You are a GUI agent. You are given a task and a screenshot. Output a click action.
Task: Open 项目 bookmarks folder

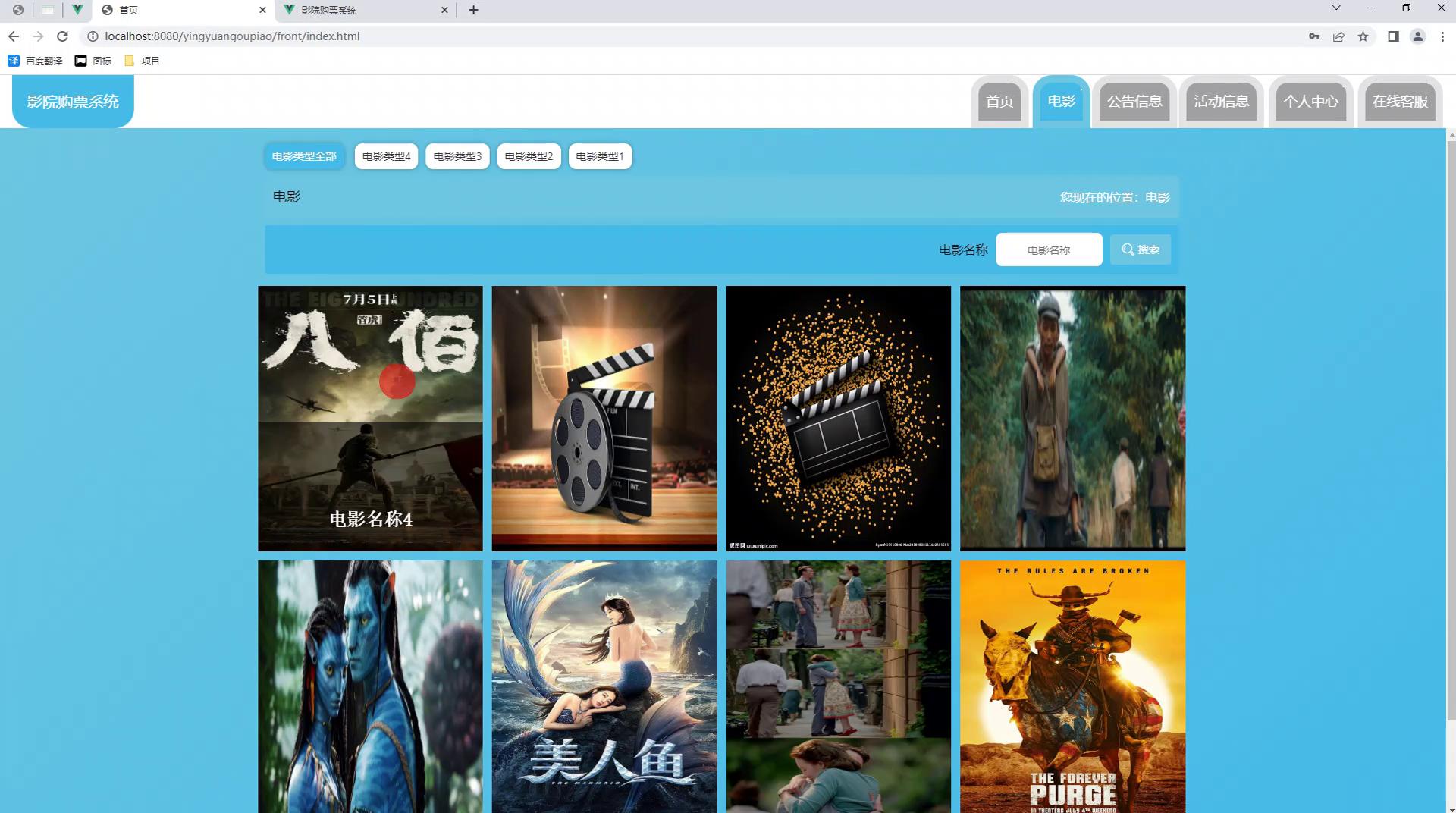click(142, 61)
